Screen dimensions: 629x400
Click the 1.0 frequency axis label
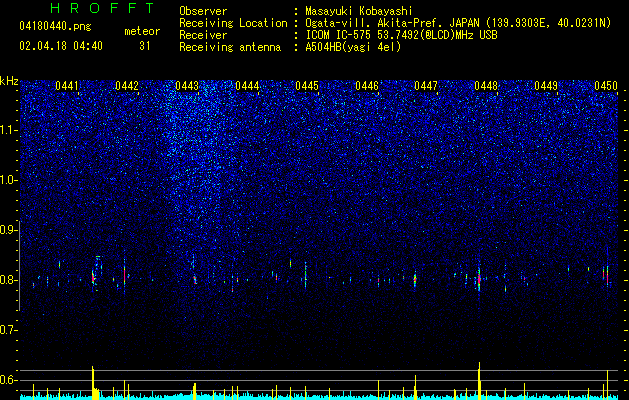[8, 180]
